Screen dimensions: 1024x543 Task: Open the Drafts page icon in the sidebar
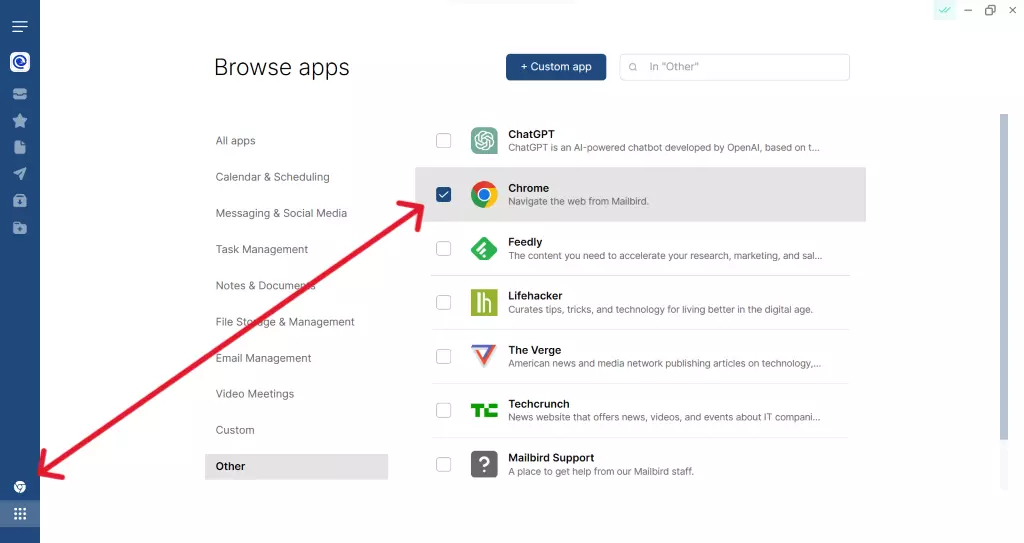point(19,147)
